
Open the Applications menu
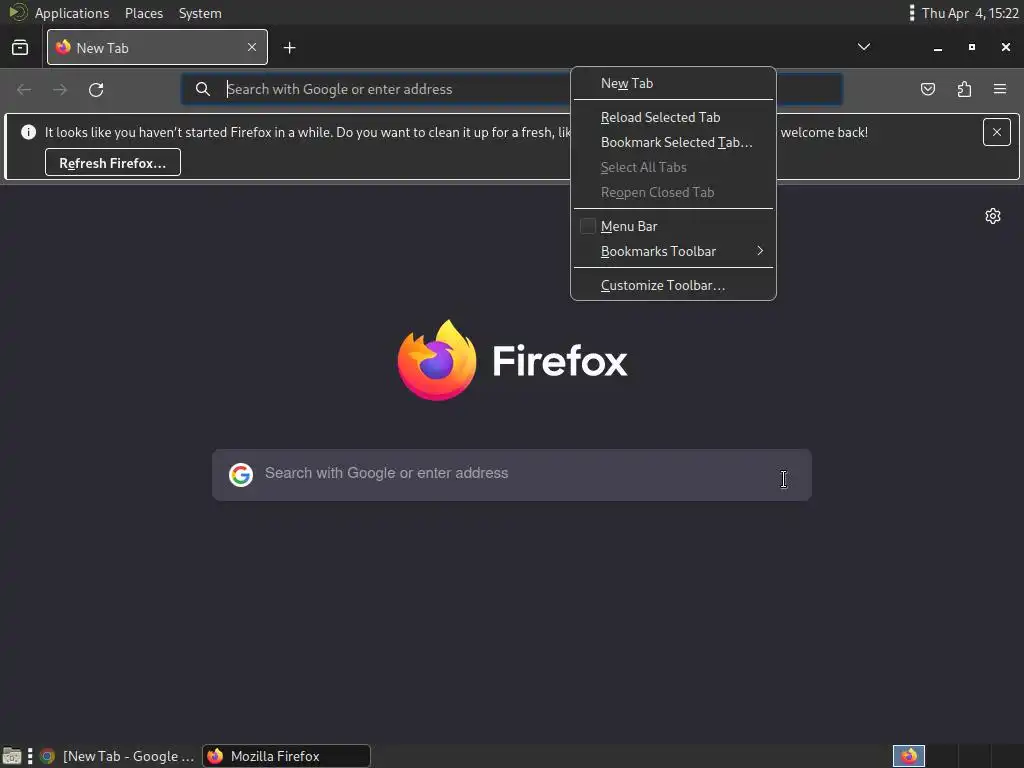coord(72,13)
